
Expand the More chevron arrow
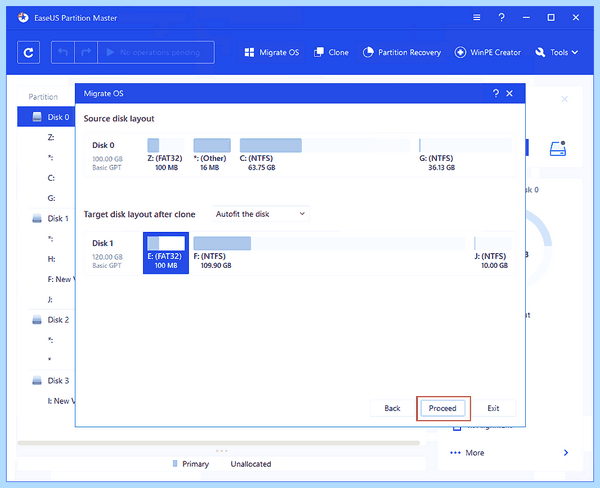coord(566,453)
